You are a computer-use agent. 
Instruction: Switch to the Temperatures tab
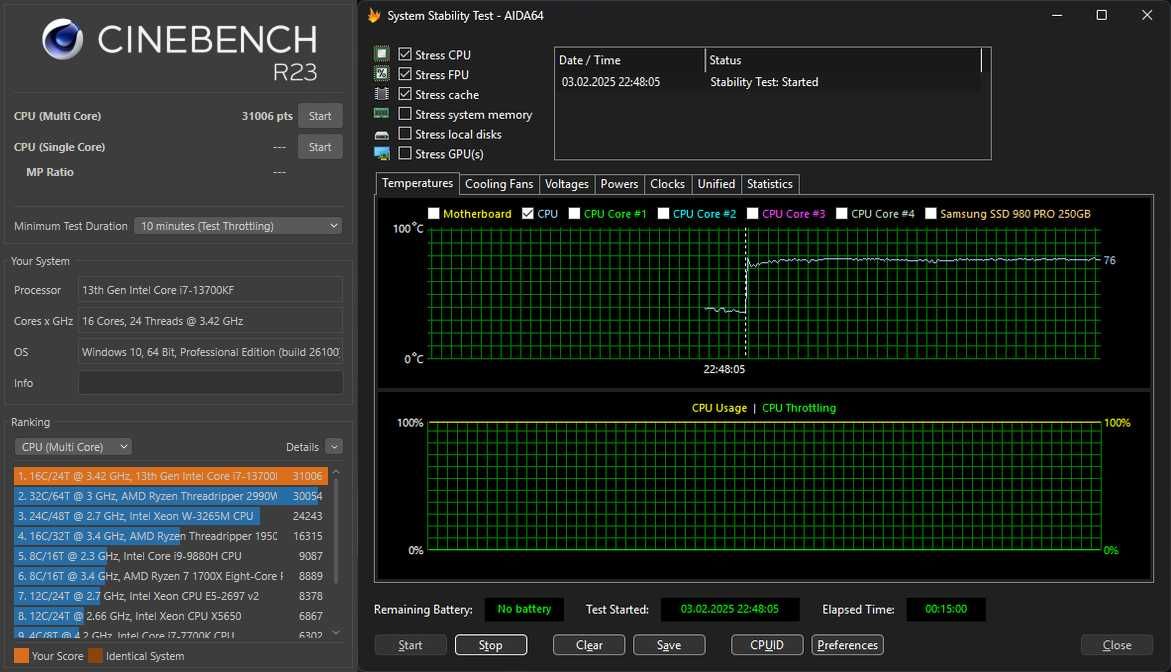tap(417, 183)
